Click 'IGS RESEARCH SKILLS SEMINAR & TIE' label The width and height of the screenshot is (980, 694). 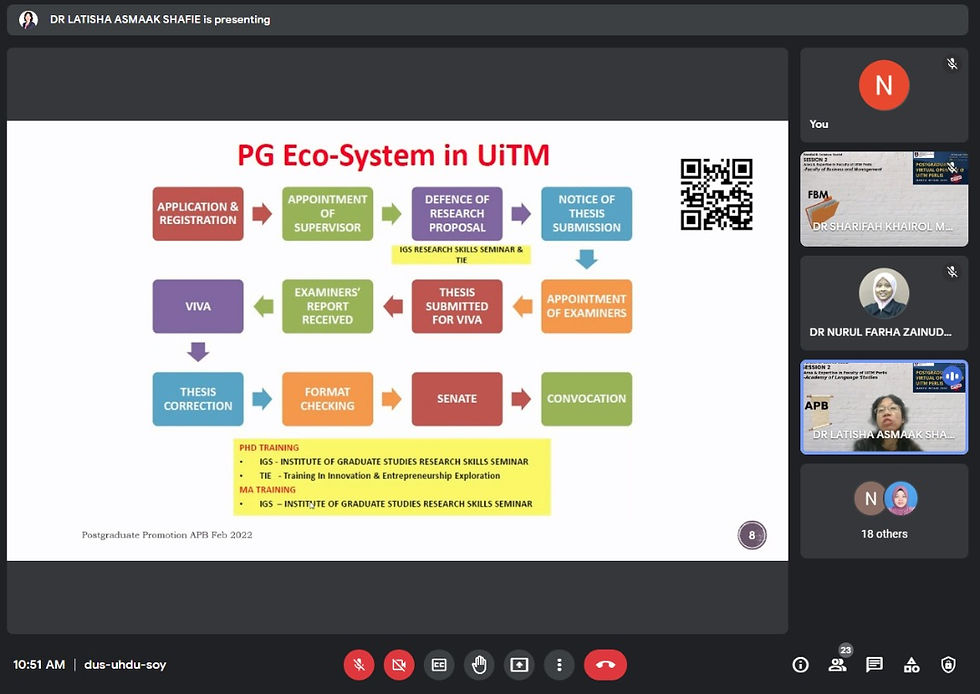(461, 254)
